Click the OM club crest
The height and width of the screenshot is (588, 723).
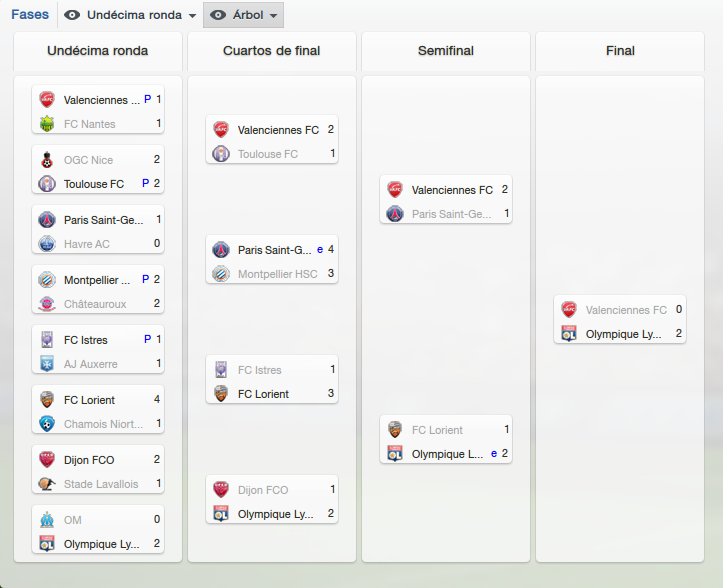47,520
